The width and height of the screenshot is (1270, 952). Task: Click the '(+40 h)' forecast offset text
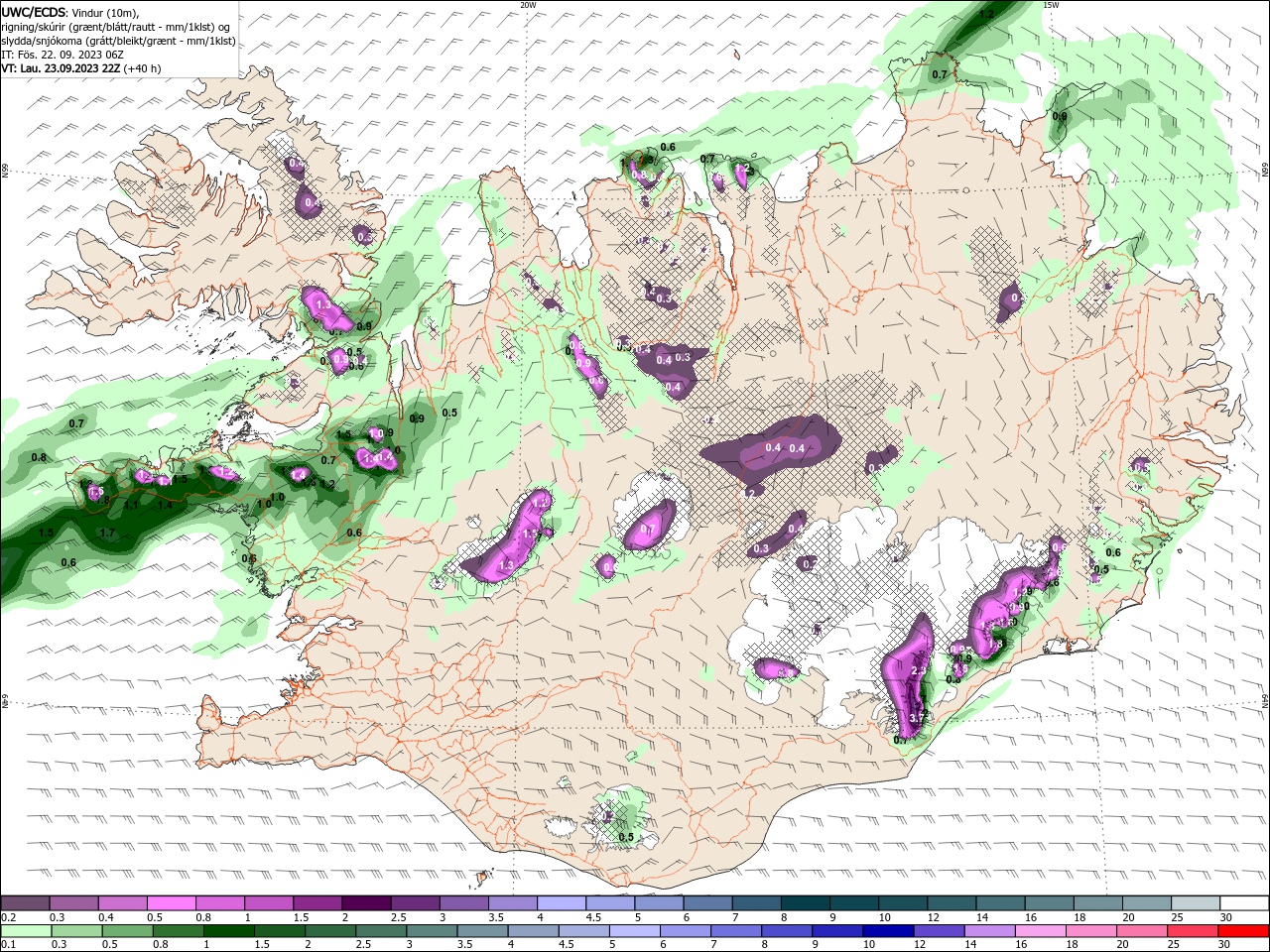[x=142, y=68]
